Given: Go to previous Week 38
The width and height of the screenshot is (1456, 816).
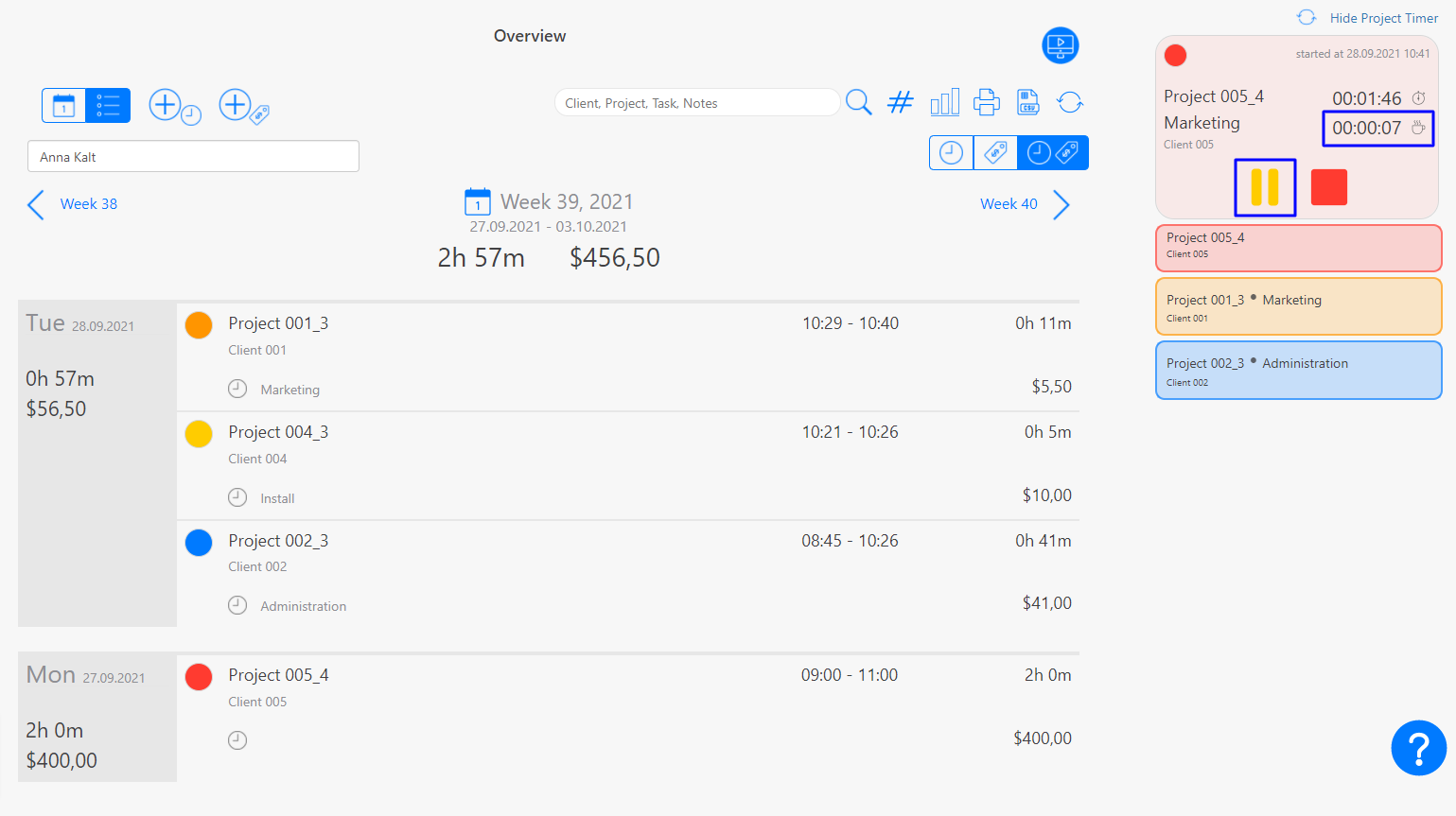Looking at the screenshot, I should [x=73, y=204].
